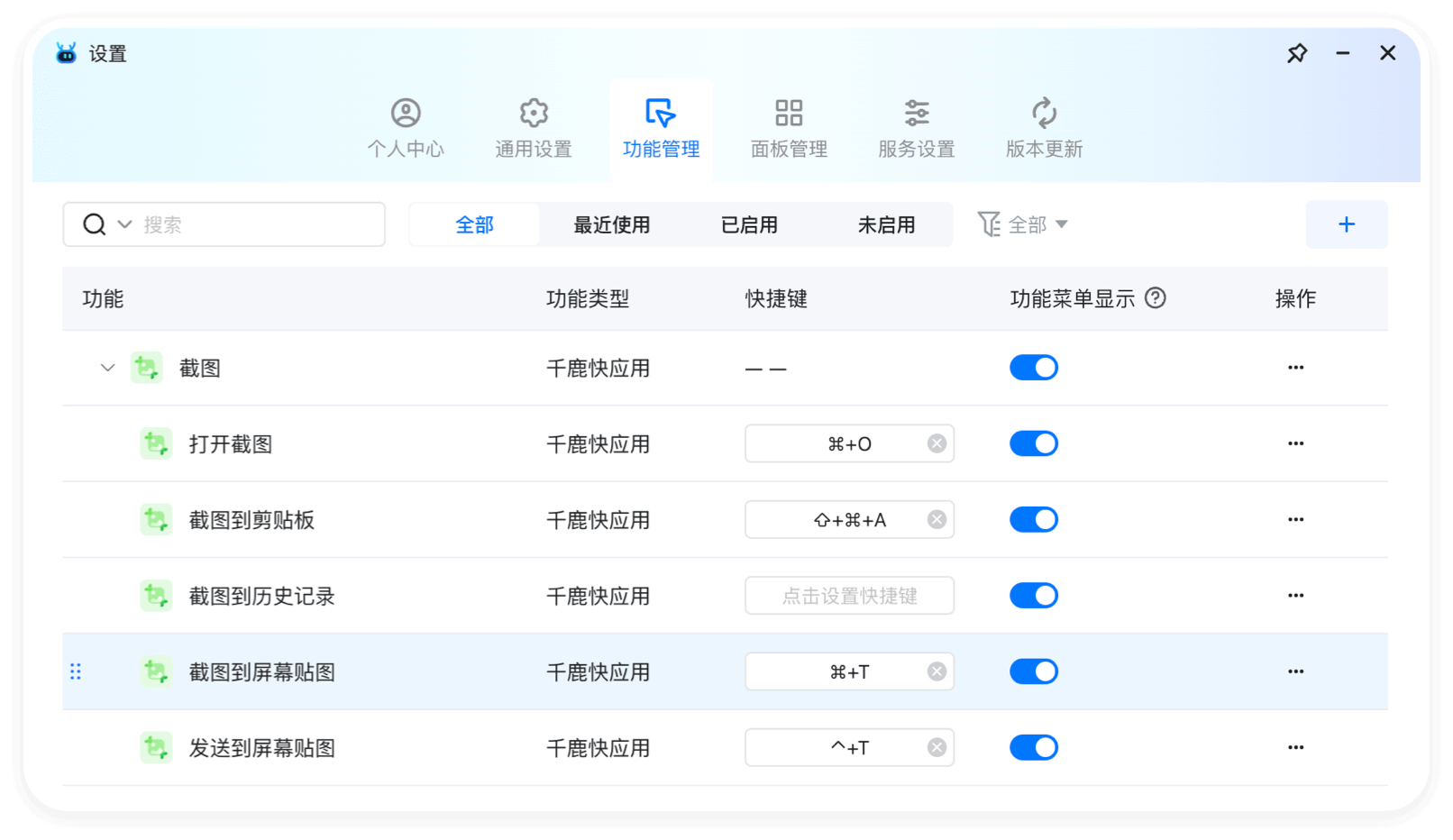The image size is (1453, 840).
Task: Edit the ⌘+O shortcut field
Action: 849,443
